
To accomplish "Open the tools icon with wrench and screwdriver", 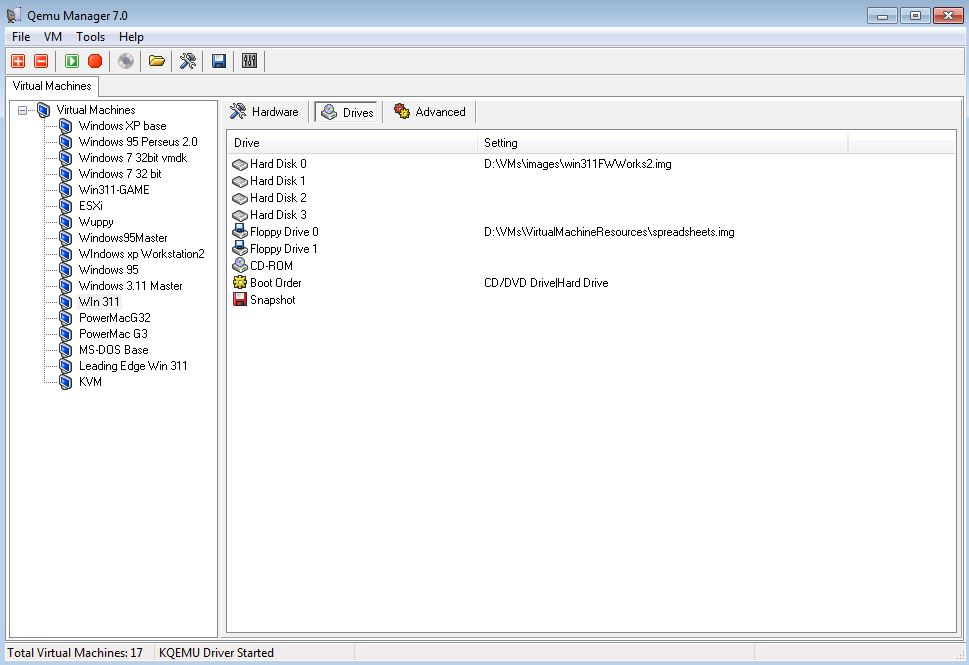I will [x=186, y=61].
